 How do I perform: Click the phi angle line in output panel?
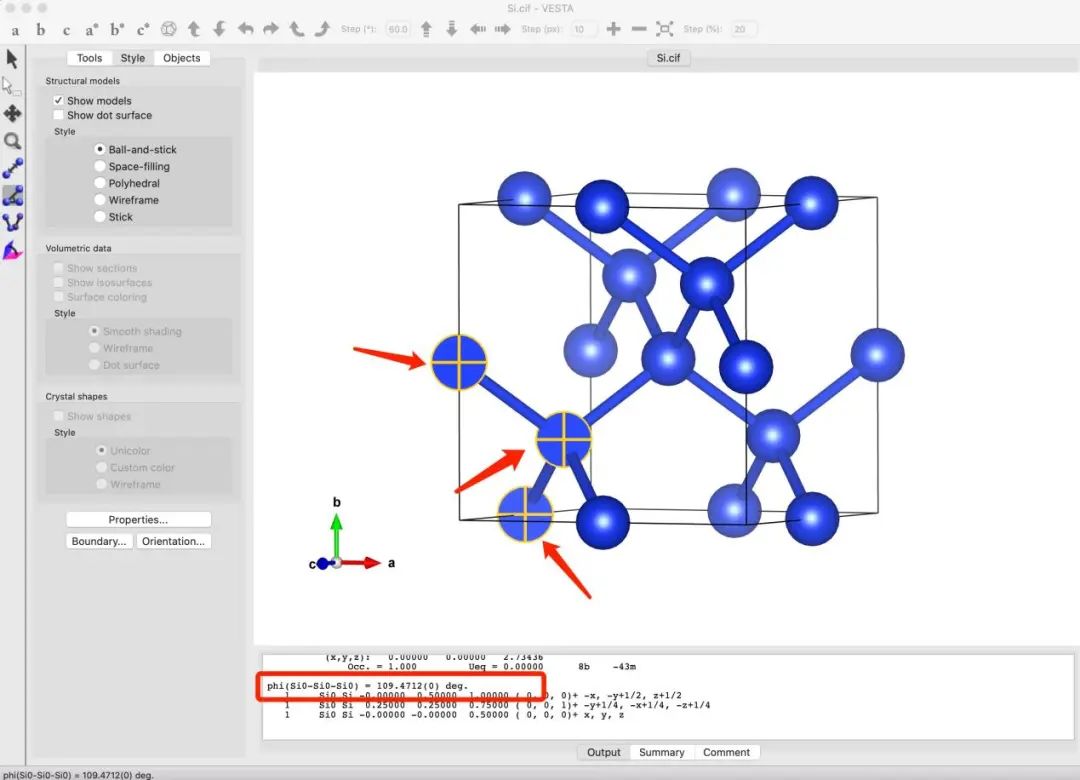coord(367,686)
